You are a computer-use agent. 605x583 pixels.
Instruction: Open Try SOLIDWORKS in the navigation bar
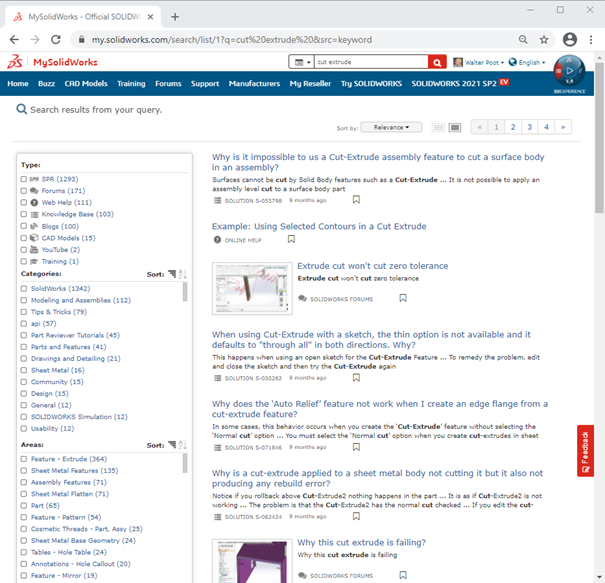(371, 83)
